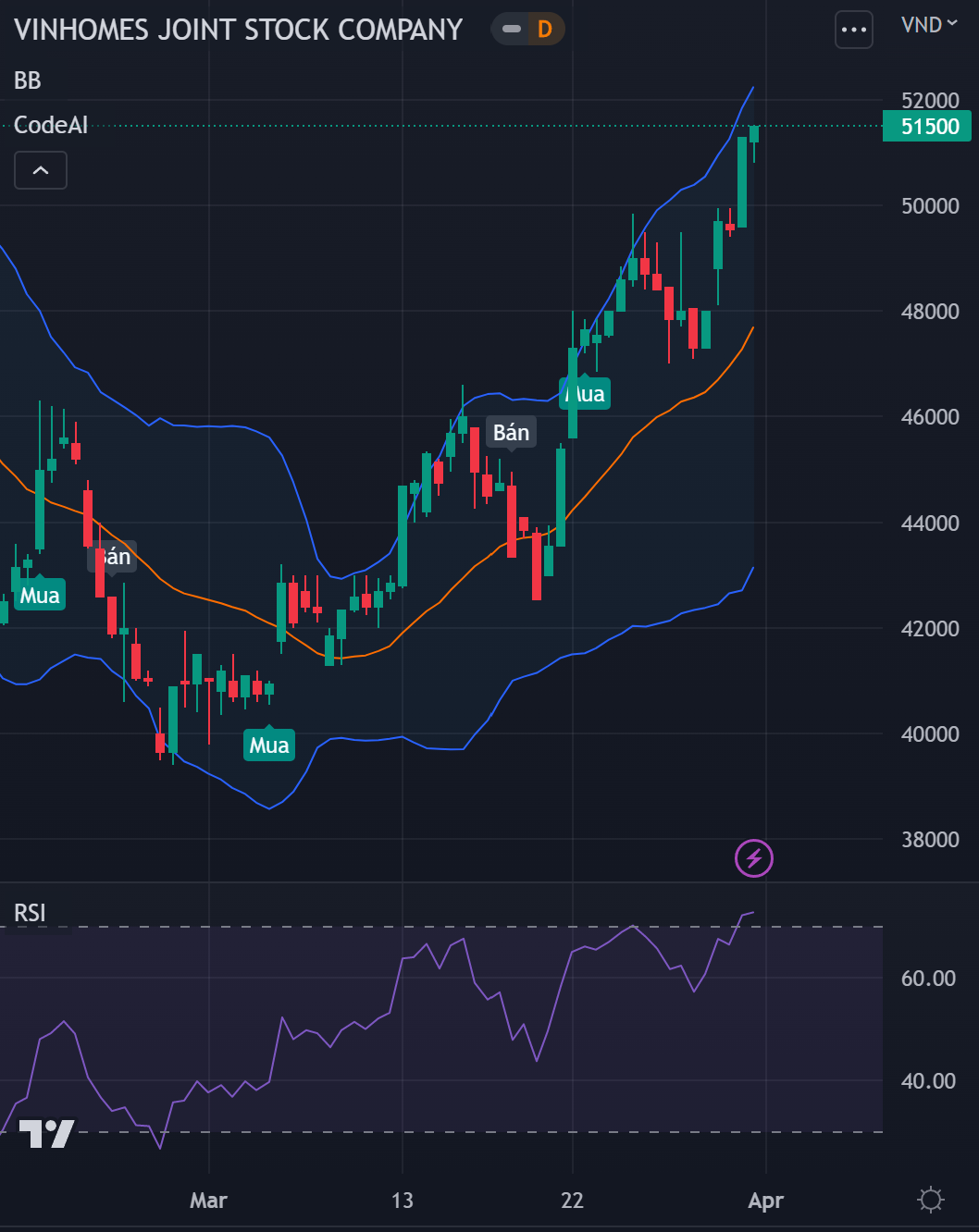This screenshot has height=1232, width=979.
Task: Click the Mua buy signal near 40000
Action: point(269,745)
